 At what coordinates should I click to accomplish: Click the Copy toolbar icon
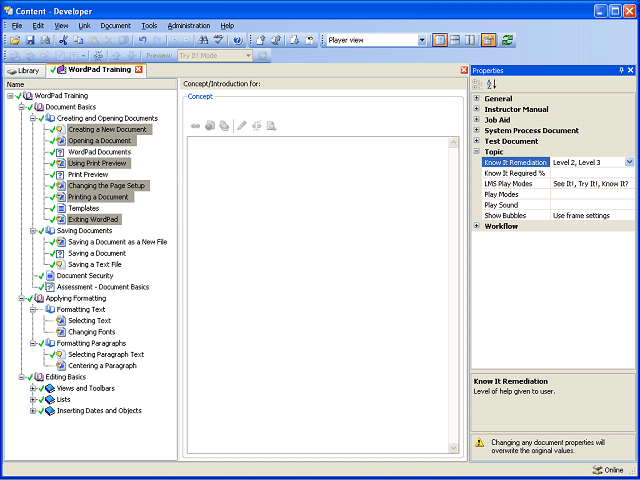tap(78, 40)
